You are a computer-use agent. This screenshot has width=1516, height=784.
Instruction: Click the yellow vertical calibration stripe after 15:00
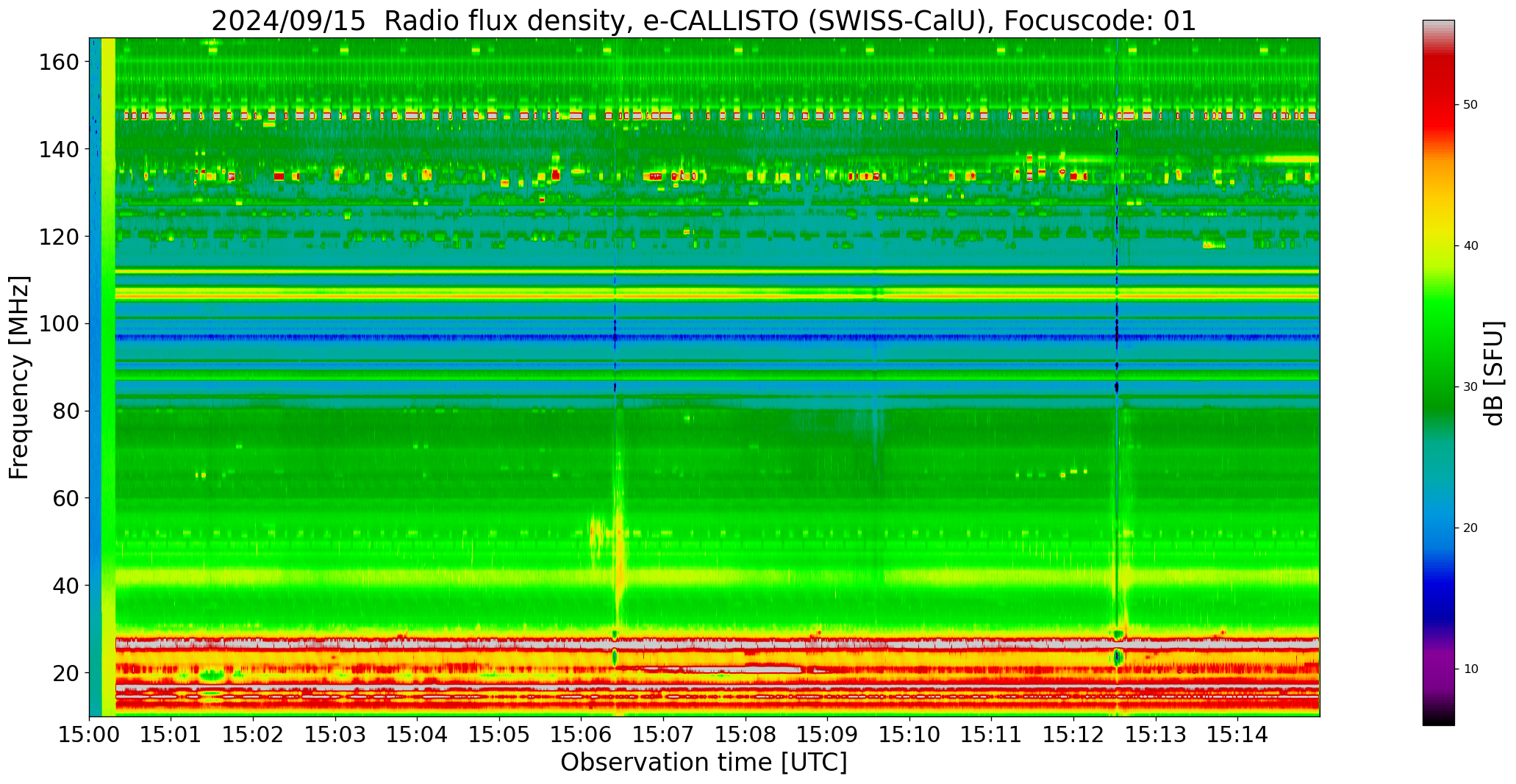click(x=108, y=376)
